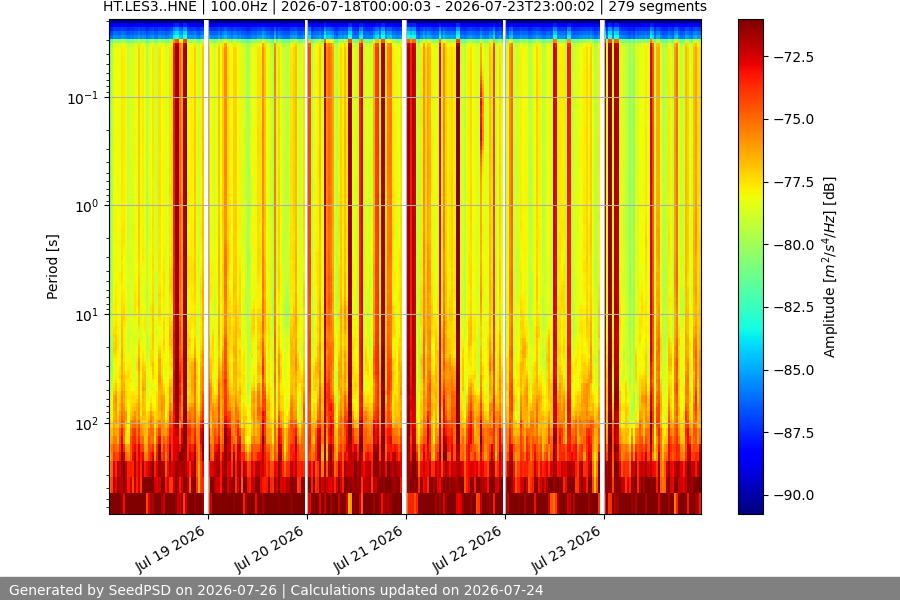Click the plot title starting with HT.LES3..HNE
900x600 pixels.
coord(405,7)
